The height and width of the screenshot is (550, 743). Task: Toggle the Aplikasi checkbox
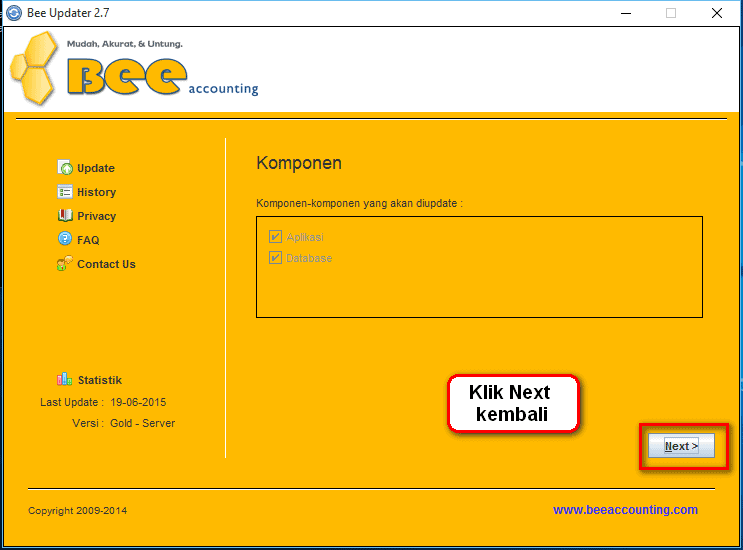click(x=275, y=236)
